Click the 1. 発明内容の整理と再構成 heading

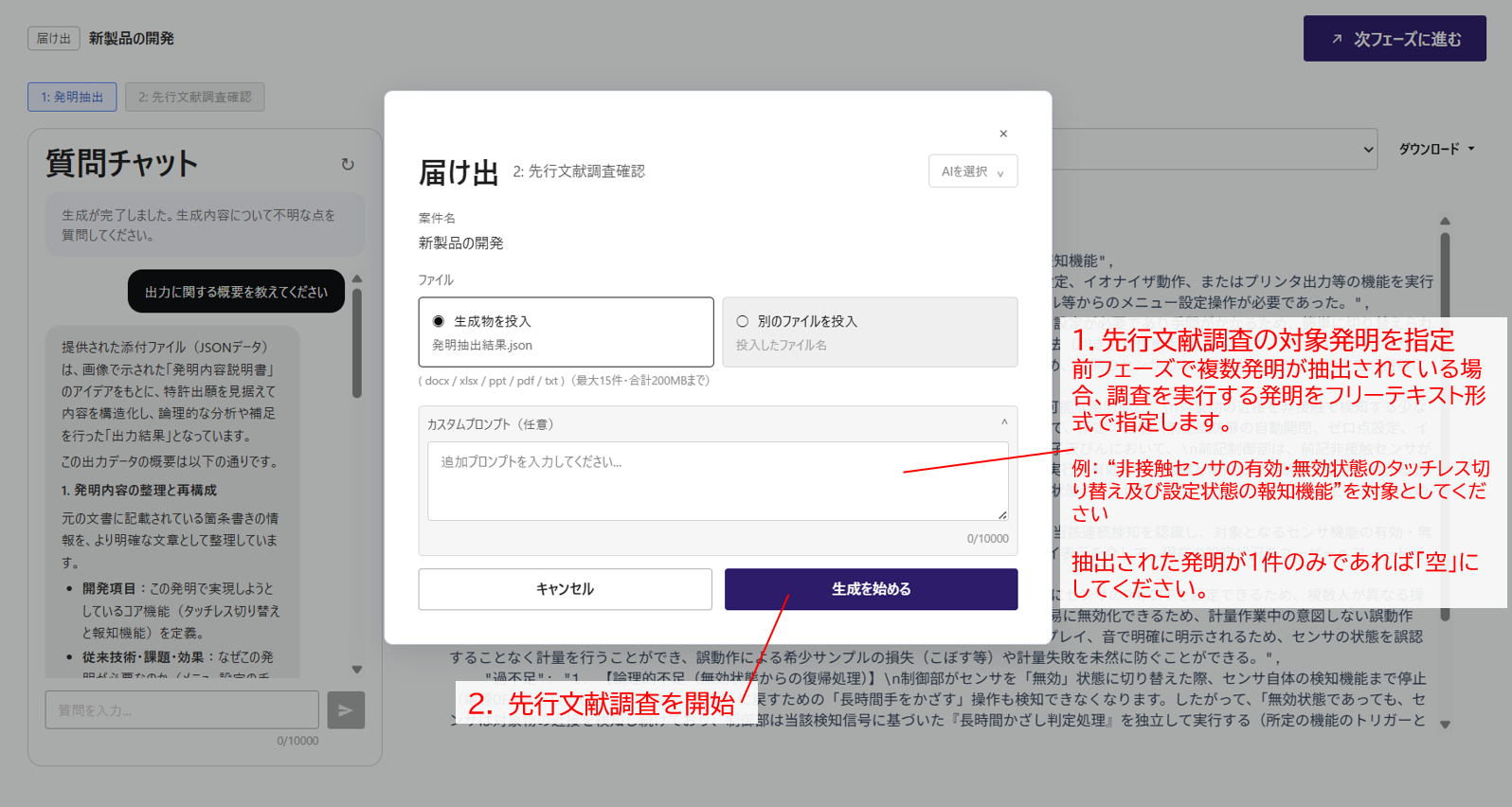(139, 490)
